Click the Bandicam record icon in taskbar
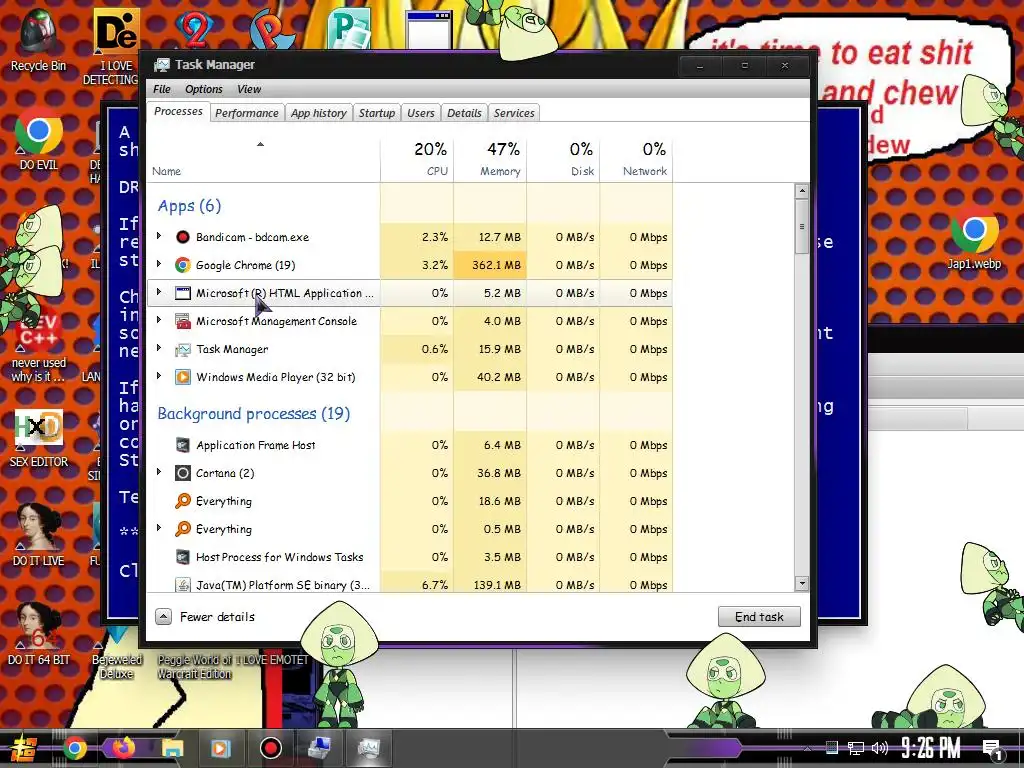1024x768 pixels. pos(270,748)
